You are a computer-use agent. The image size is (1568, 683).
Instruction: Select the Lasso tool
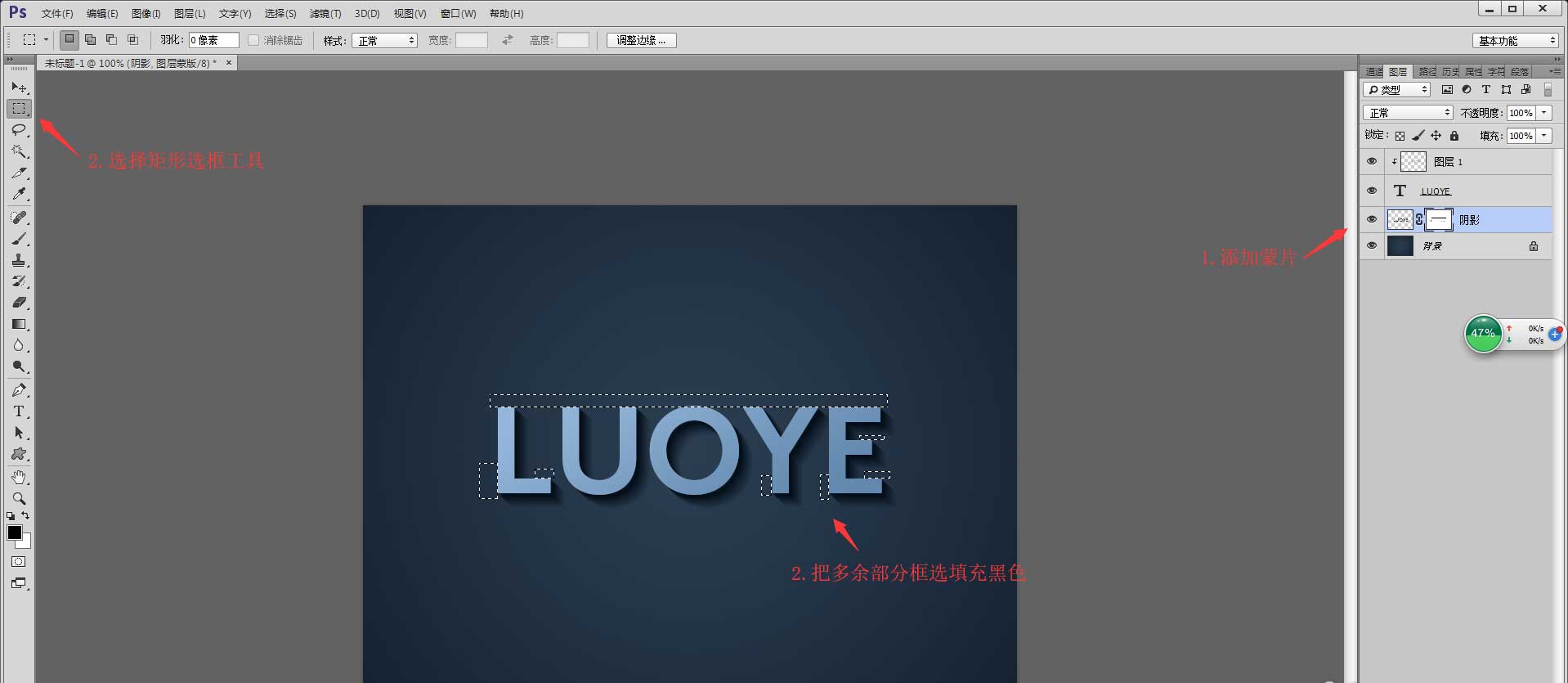(x=19, y=129)
